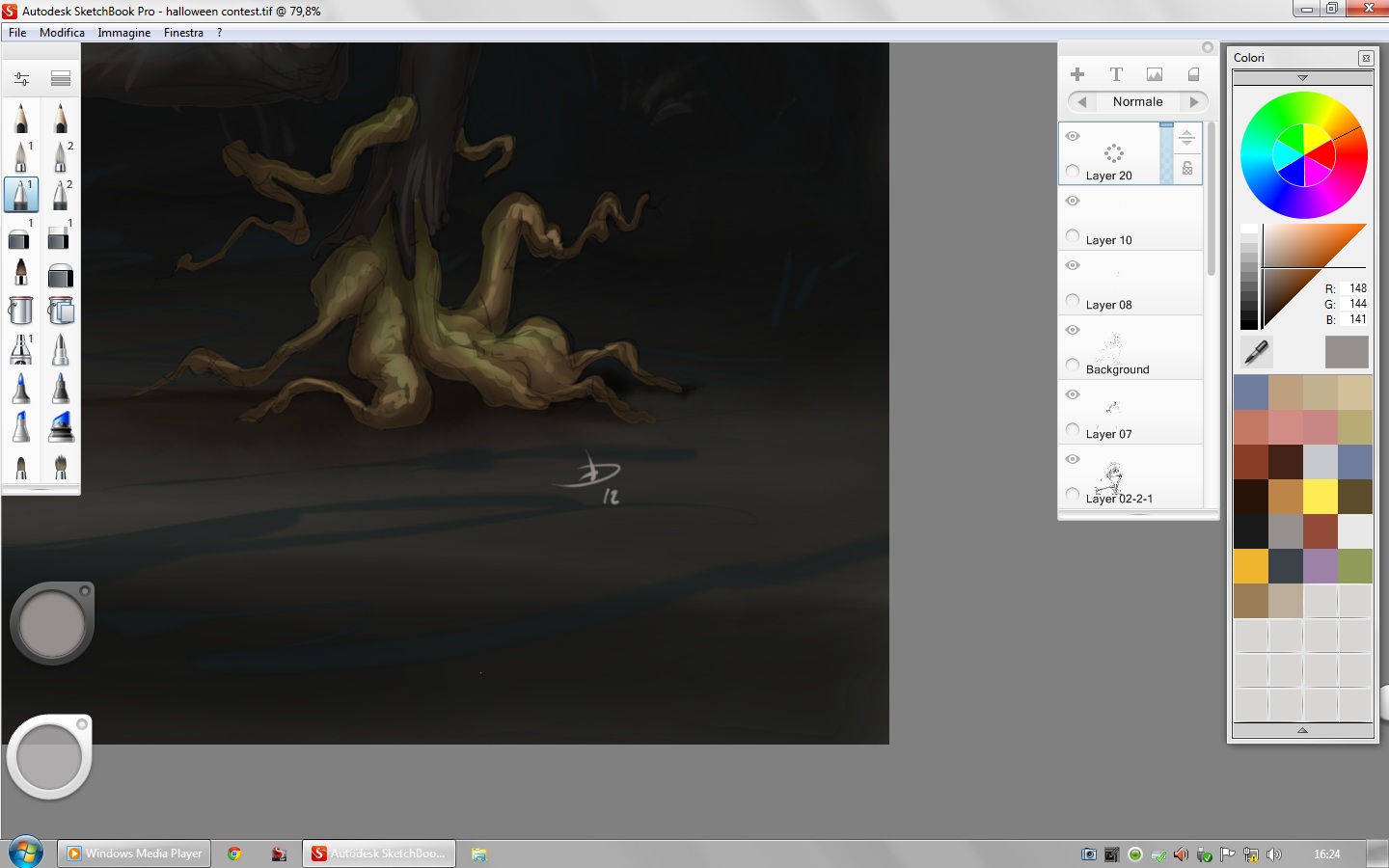The image size is (1389, 868).
Task: Hide Layer 10 with its eye icon
Action: [1073, 201]
